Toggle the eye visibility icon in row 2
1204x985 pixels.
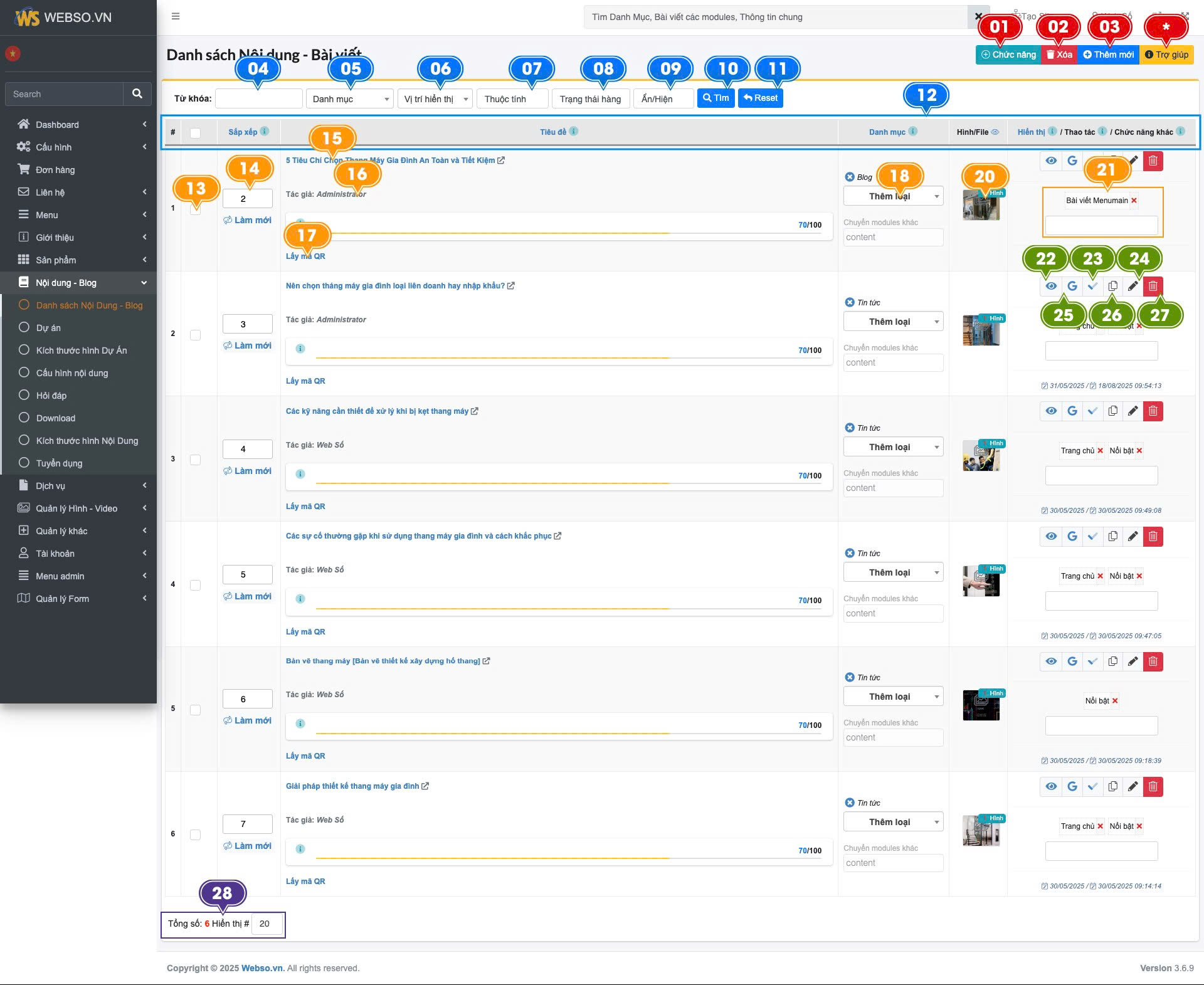1051,286
